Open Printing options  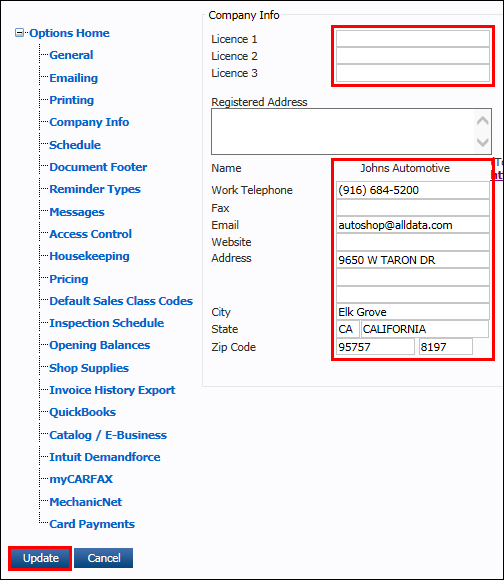(72, 100)
